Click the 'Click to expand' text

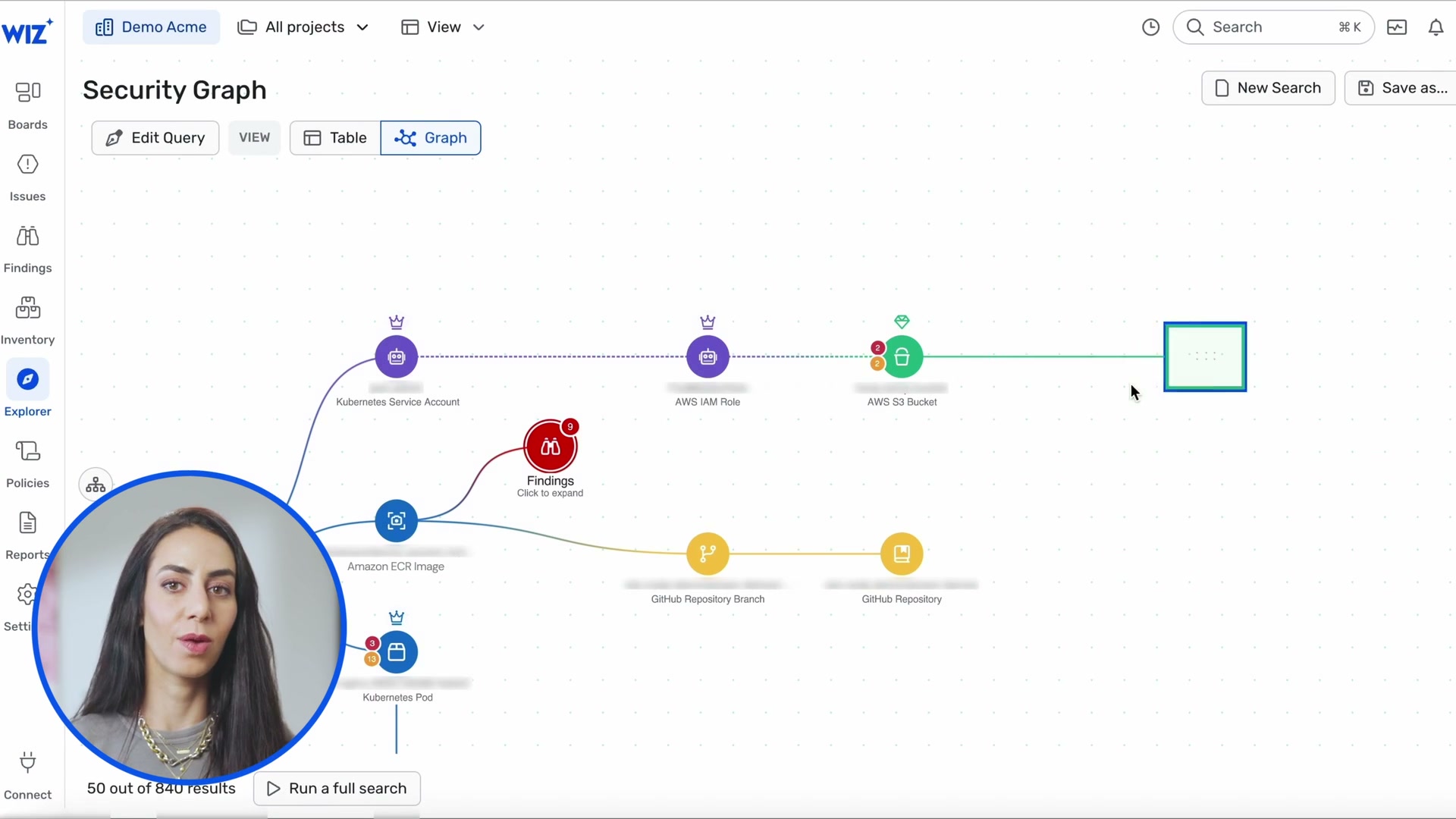click(550, 494)
